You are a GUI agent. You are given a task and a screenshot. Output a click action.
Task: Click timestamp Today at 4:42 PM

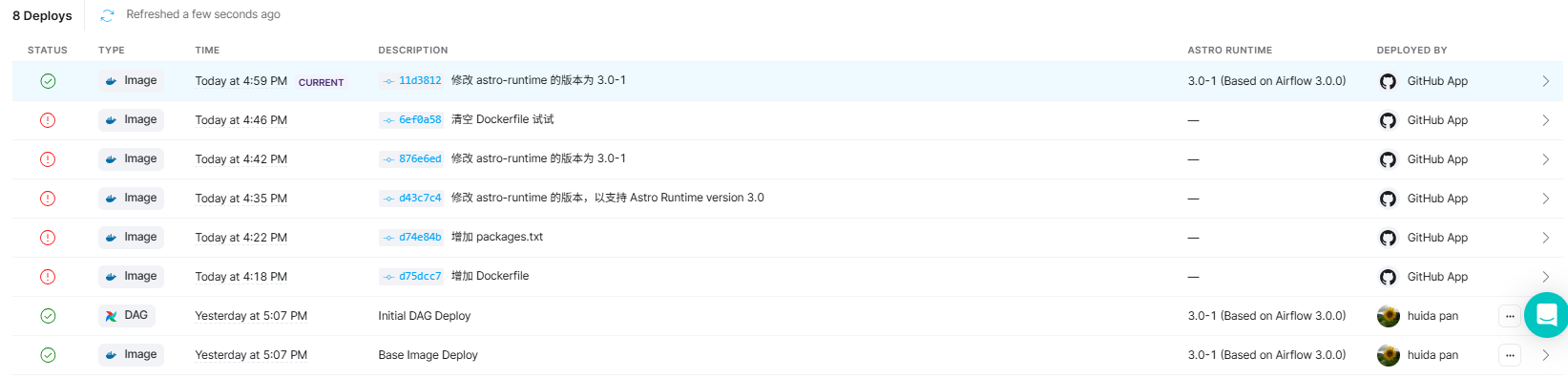pyautogui.click(x=240, y=159)
